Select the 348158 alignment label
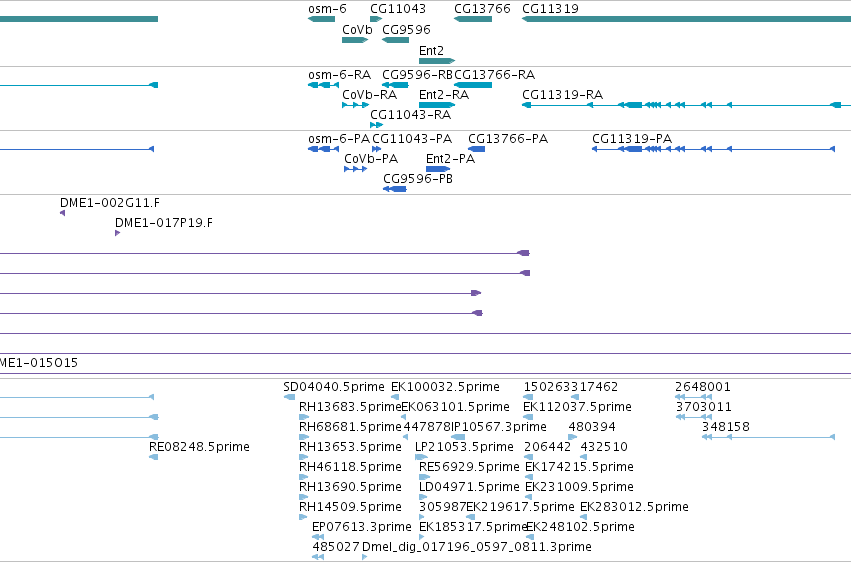Viewport: 851px width, 562px height. pyautogui.click(x=726, y=427)
